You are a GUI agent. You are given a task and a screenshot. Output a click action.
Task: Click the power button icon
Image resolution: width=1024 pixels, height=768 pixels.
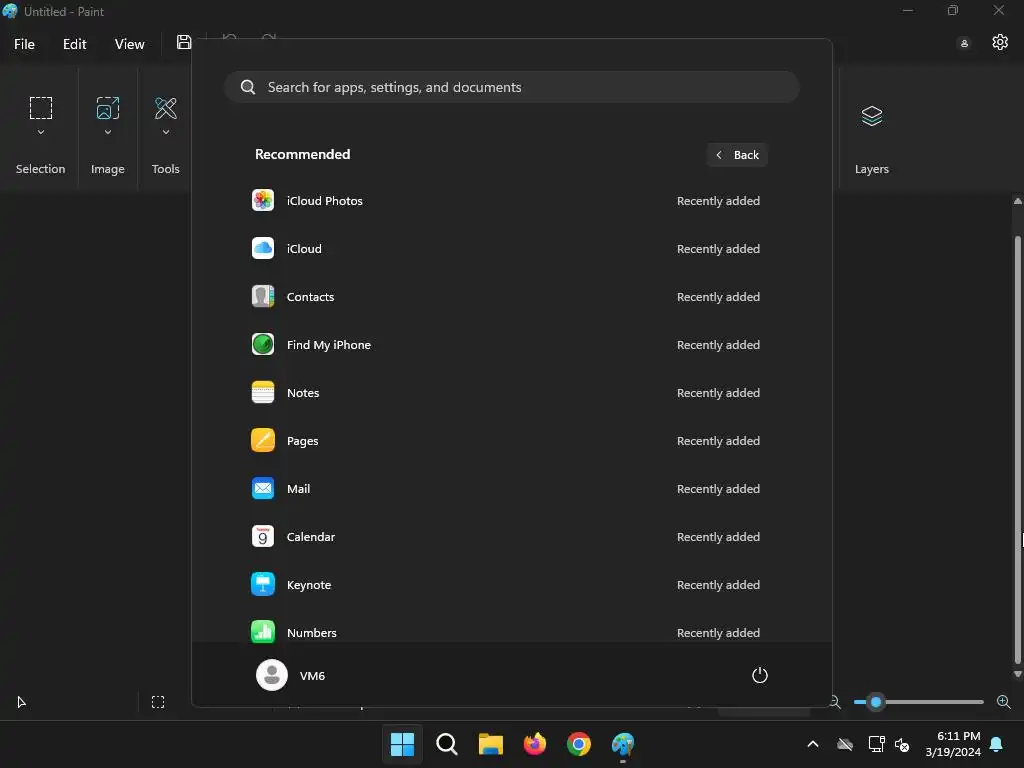click(760, 675)
